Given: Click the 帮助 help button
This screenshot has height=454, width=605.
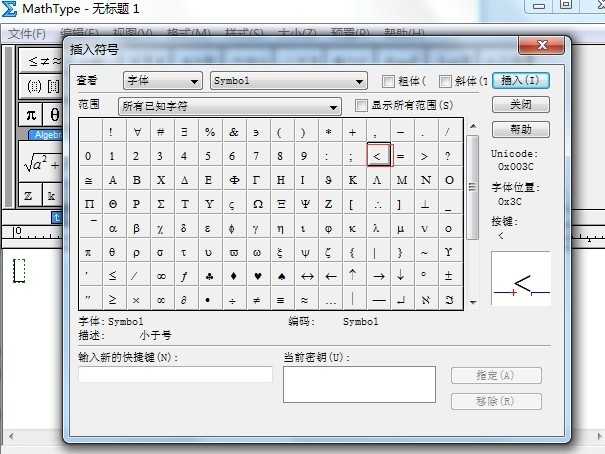Looking at the screenshot, I should (x=521, y=129).
